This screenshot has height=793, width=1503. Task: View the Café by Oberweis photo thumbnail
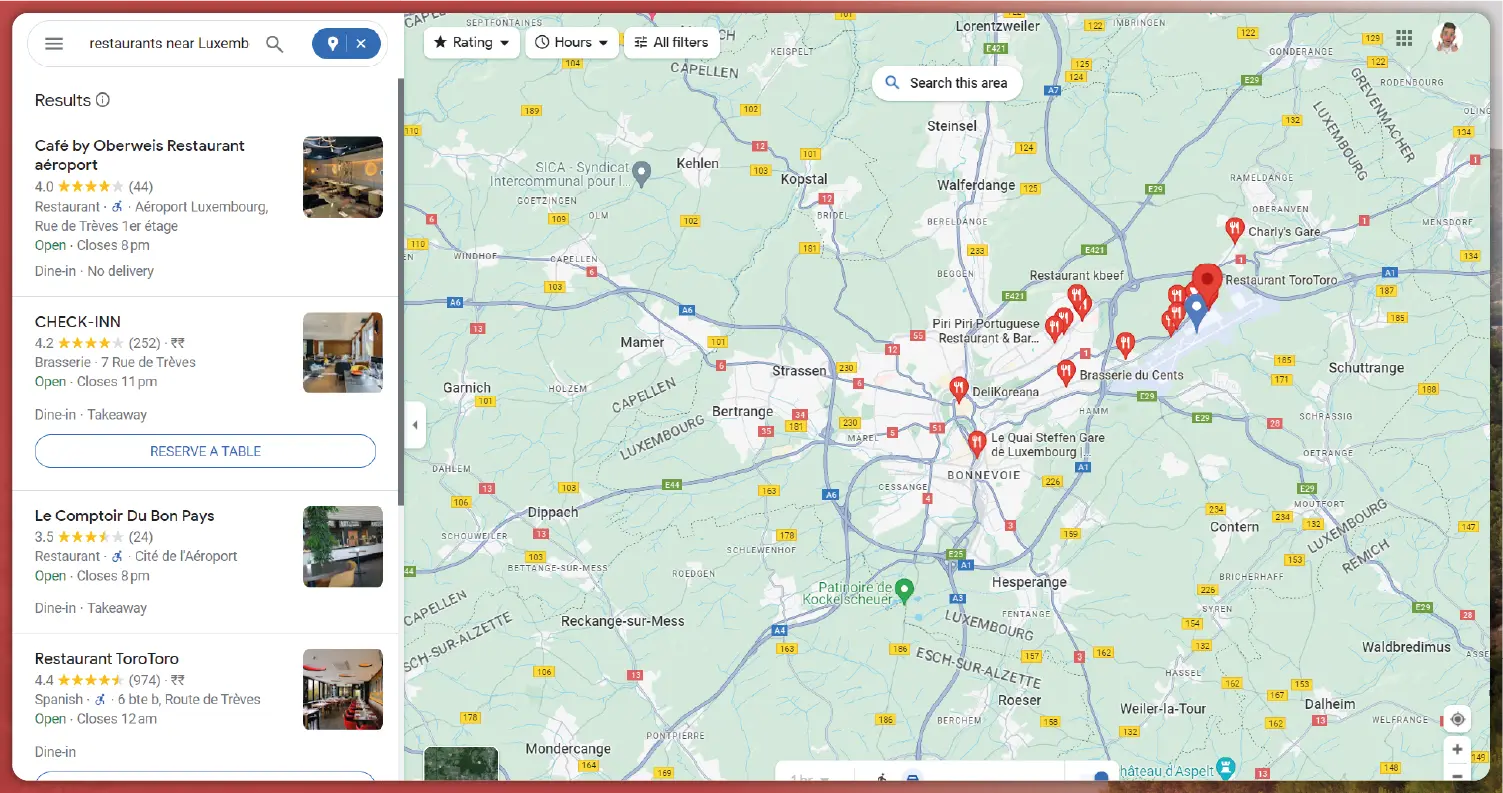coord(343,177)
